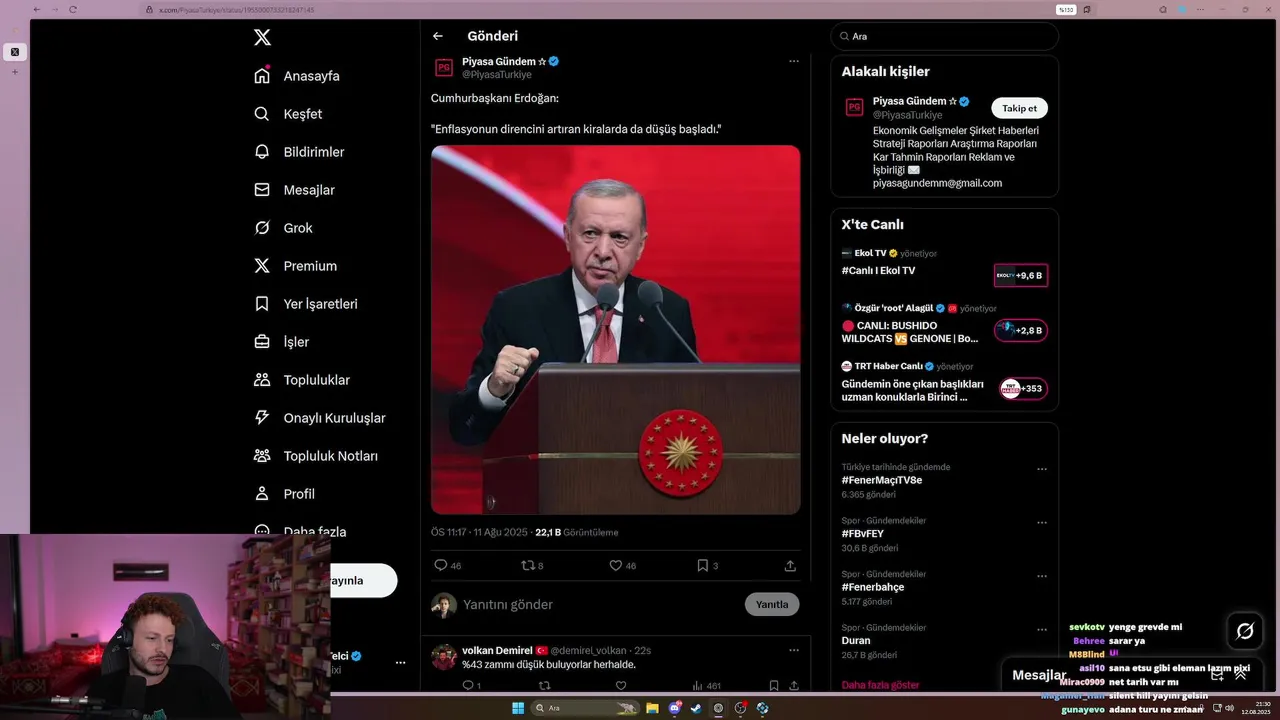Bookmark the main post (3 bookmarks)

pyautogui.click(x=707, y=565)
